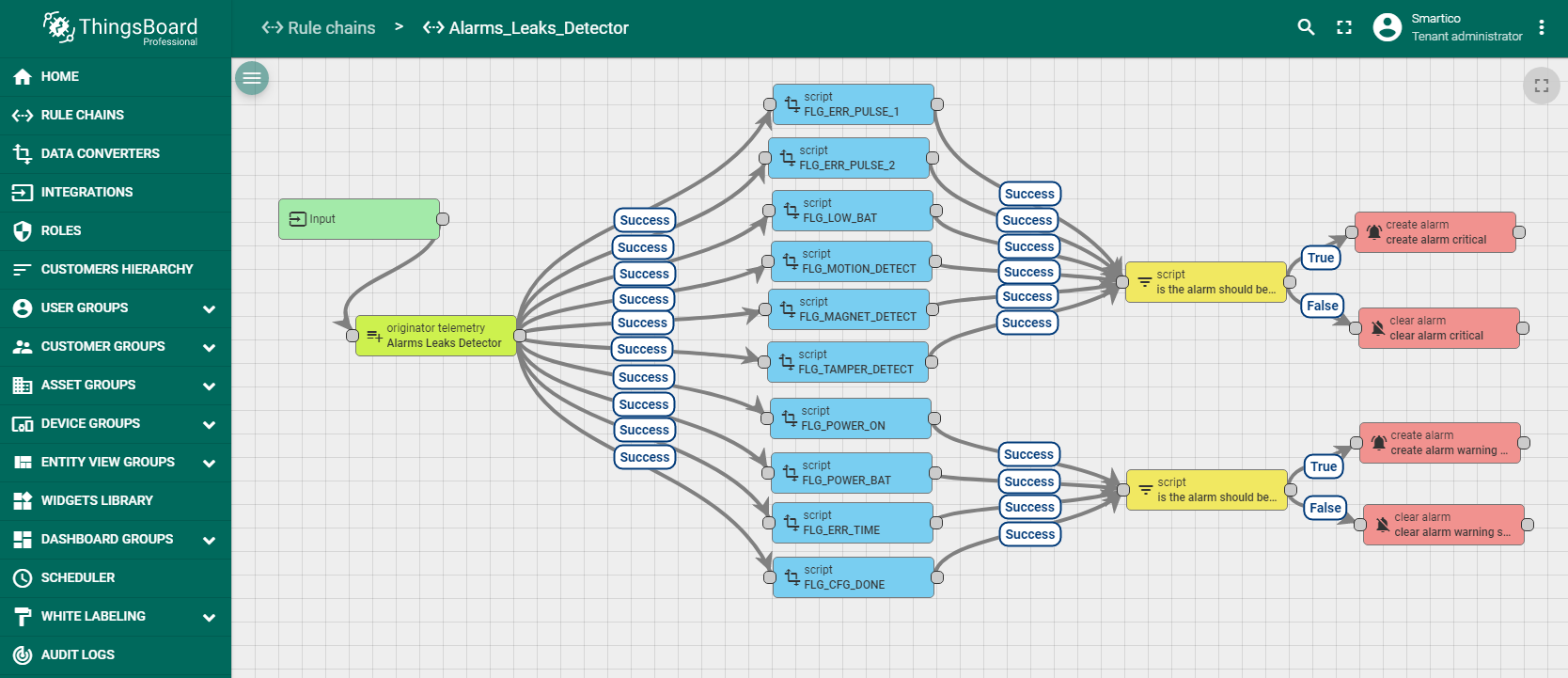Expand the Customer Groups chevron
This screenshot has width=1568, height=678.
click(209, 347)
